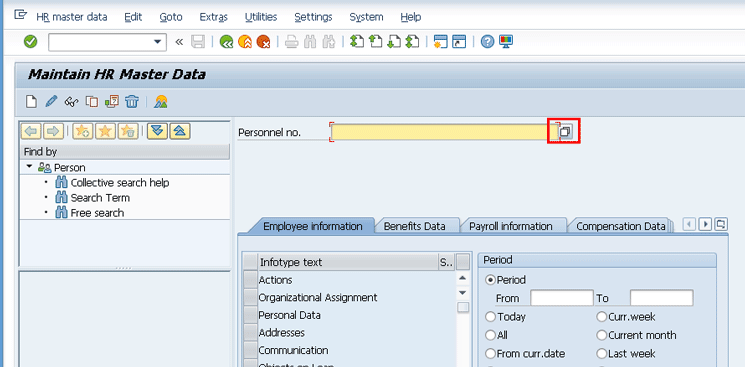Viewport: 745px width, 367px height.
Task: Click the Create New Session icon
Action: (441, 42)
